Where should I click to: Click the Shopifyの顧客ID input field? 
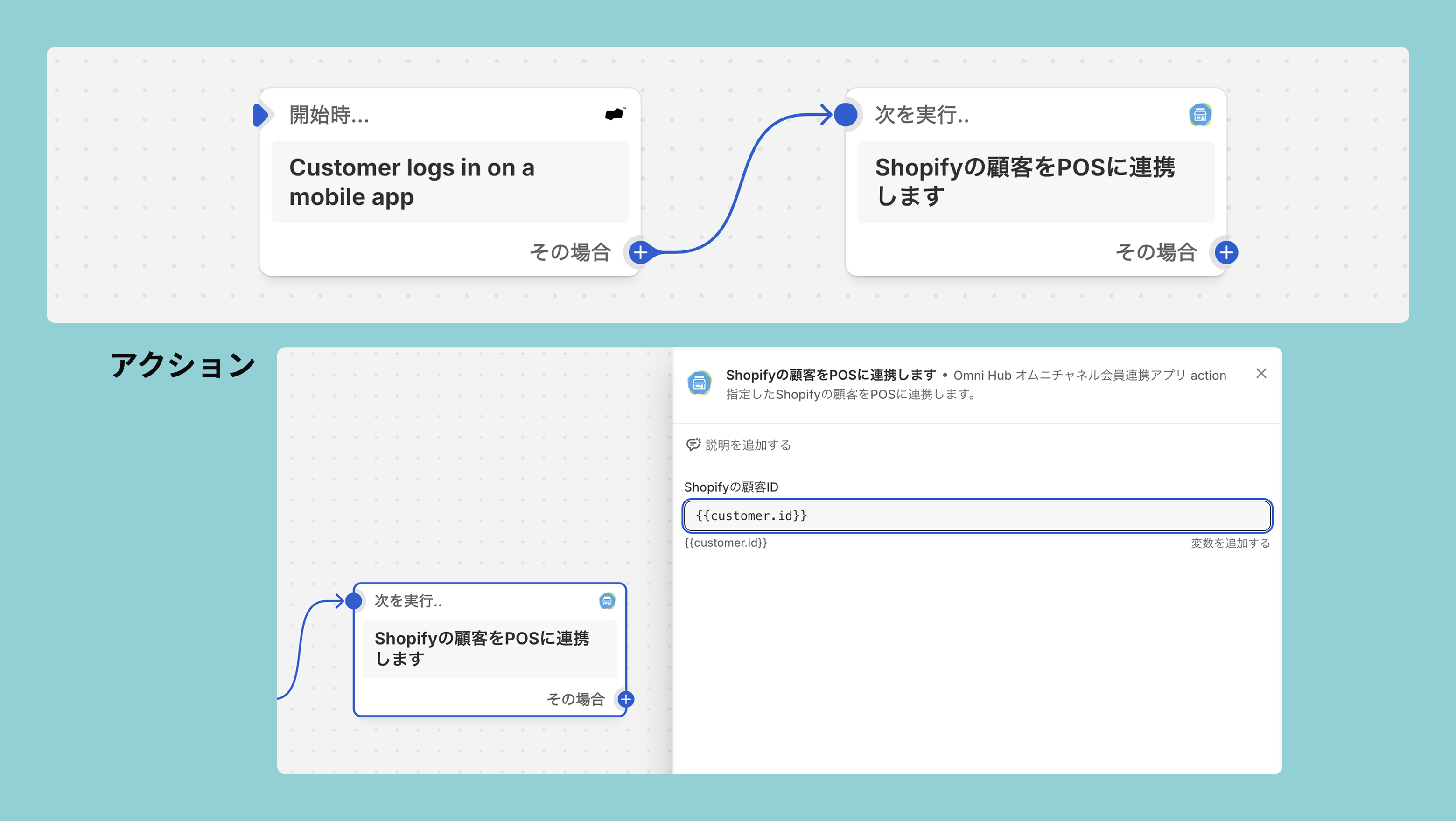click(x=977, y=515)
